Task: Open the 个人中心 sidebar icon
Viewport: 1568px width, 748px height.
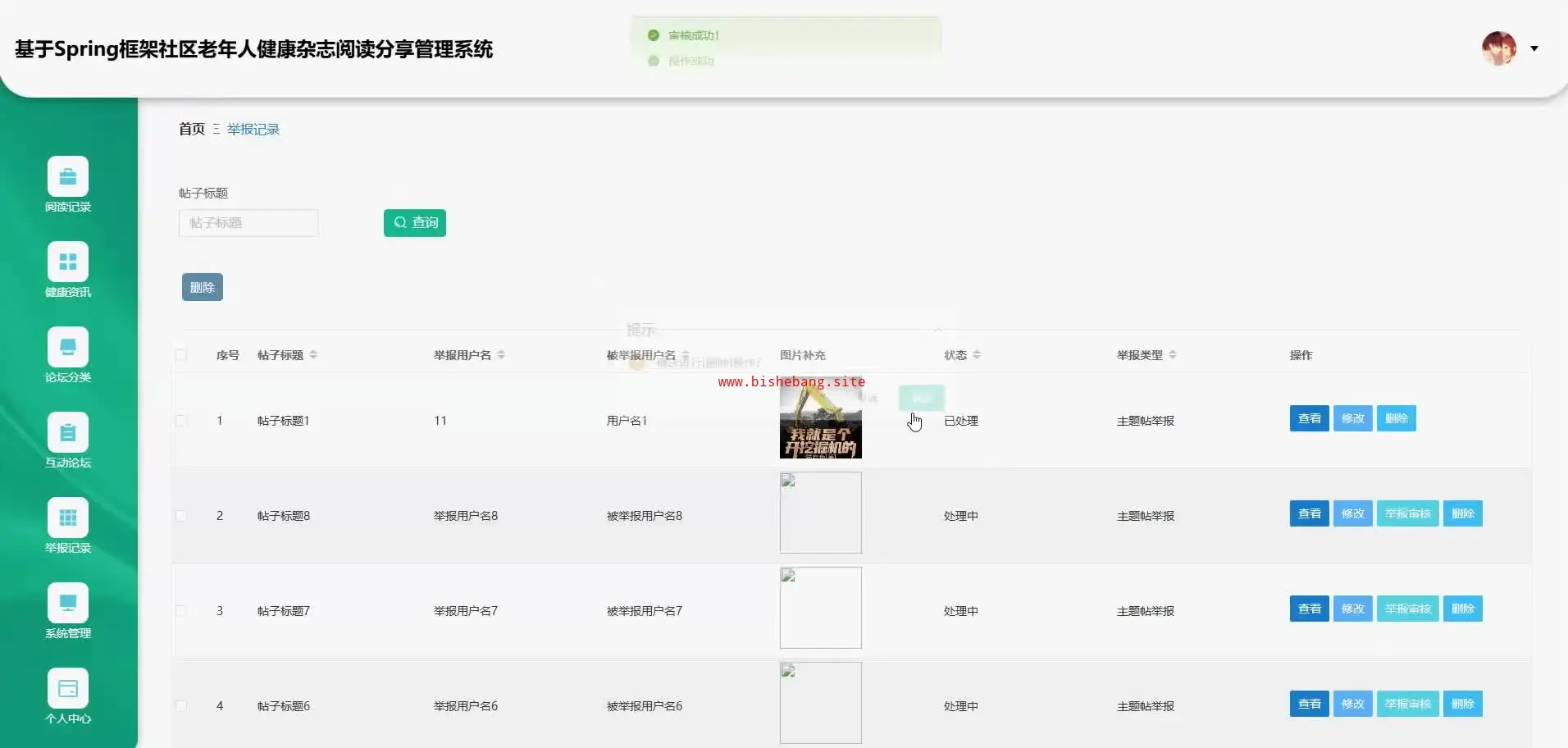Action: pos(68,688)
